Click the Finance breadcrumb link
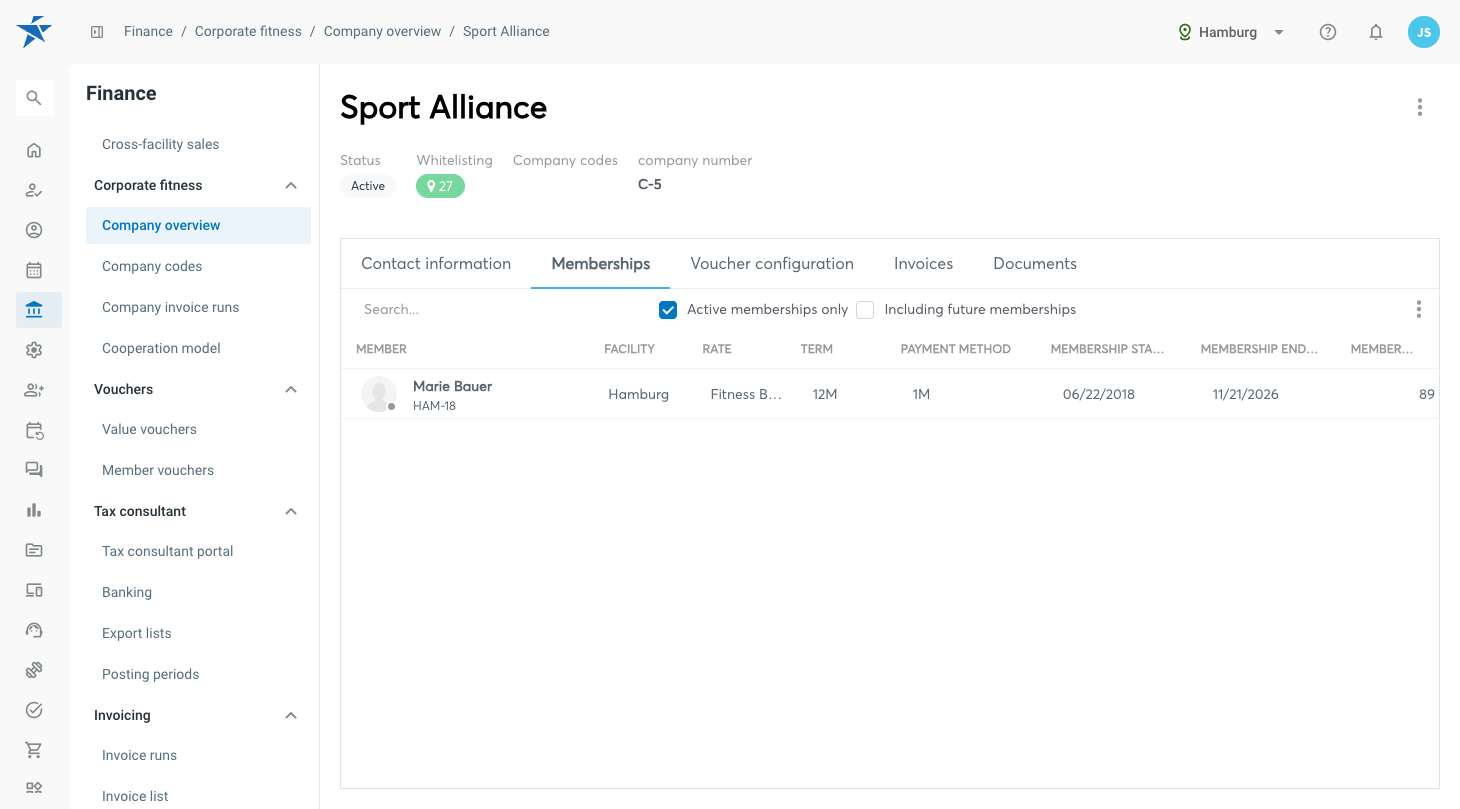1460x809 pixels. click(x=148, y=31)
